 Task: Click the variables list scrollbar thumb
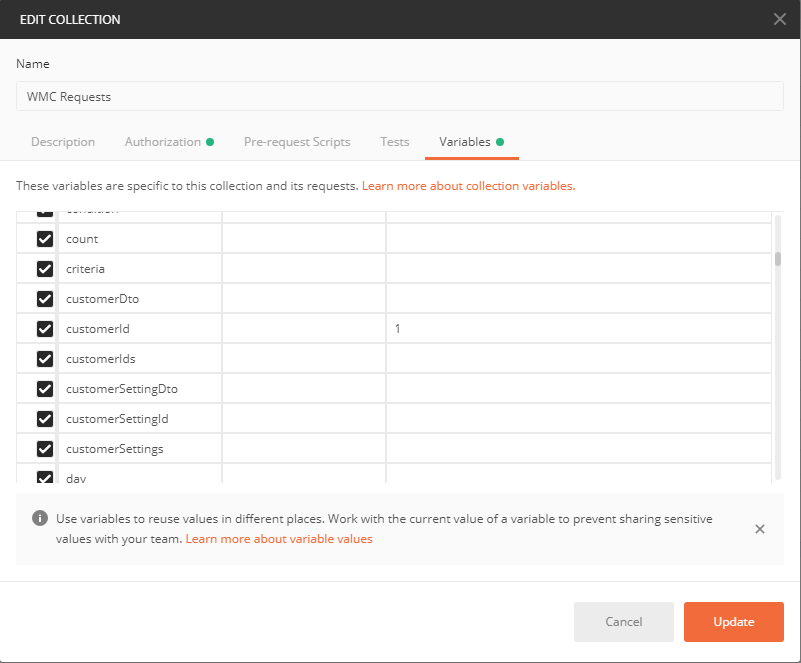point(777,259)
